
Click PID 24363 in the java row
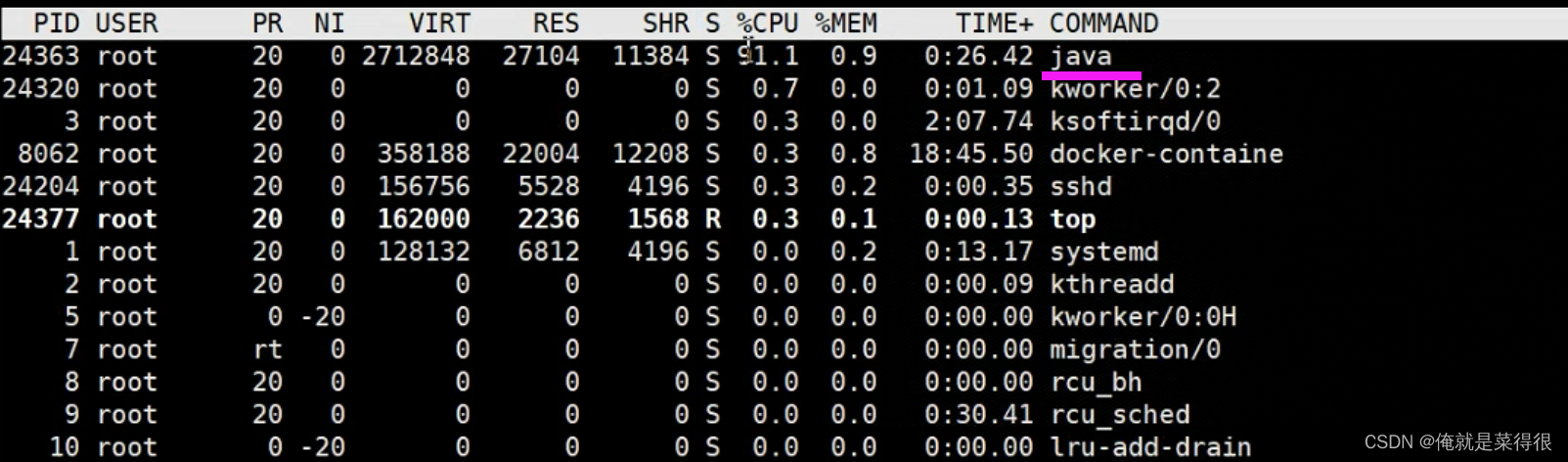coord(40,56)
